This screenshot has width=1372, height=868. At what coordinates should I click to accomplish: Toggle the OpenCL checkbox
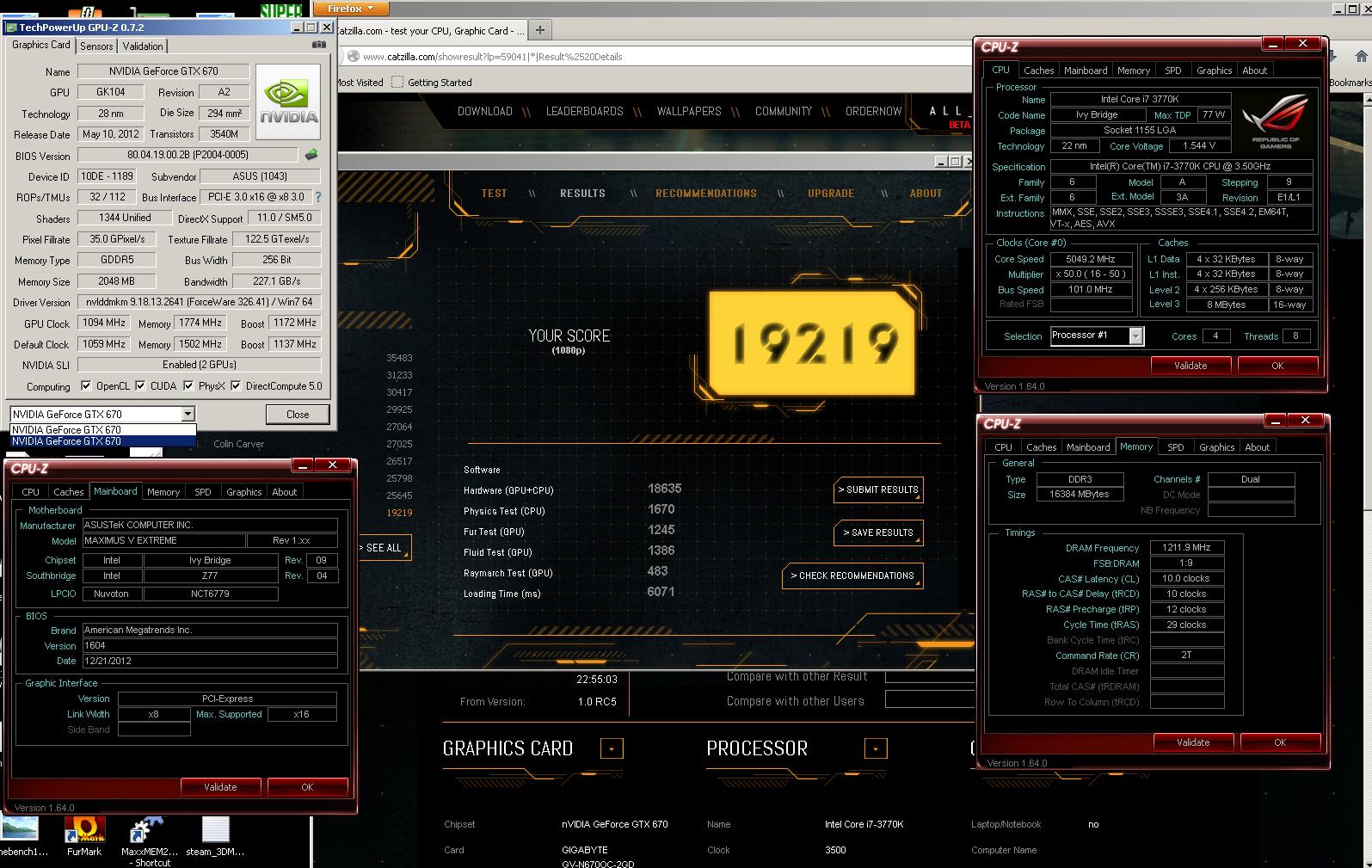tap(86, 386)
